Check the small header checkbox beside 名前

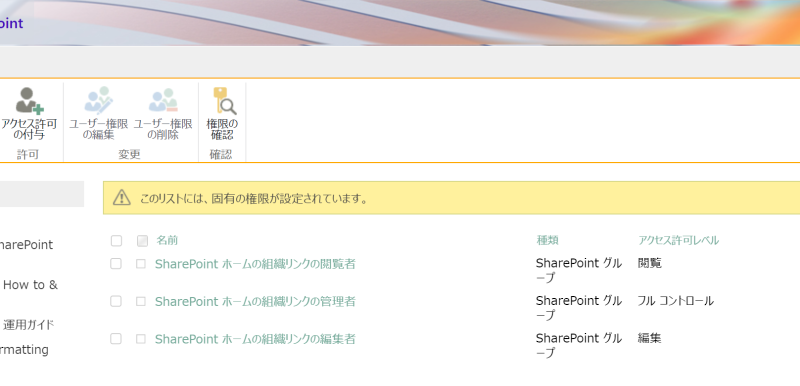coord(142,241)
